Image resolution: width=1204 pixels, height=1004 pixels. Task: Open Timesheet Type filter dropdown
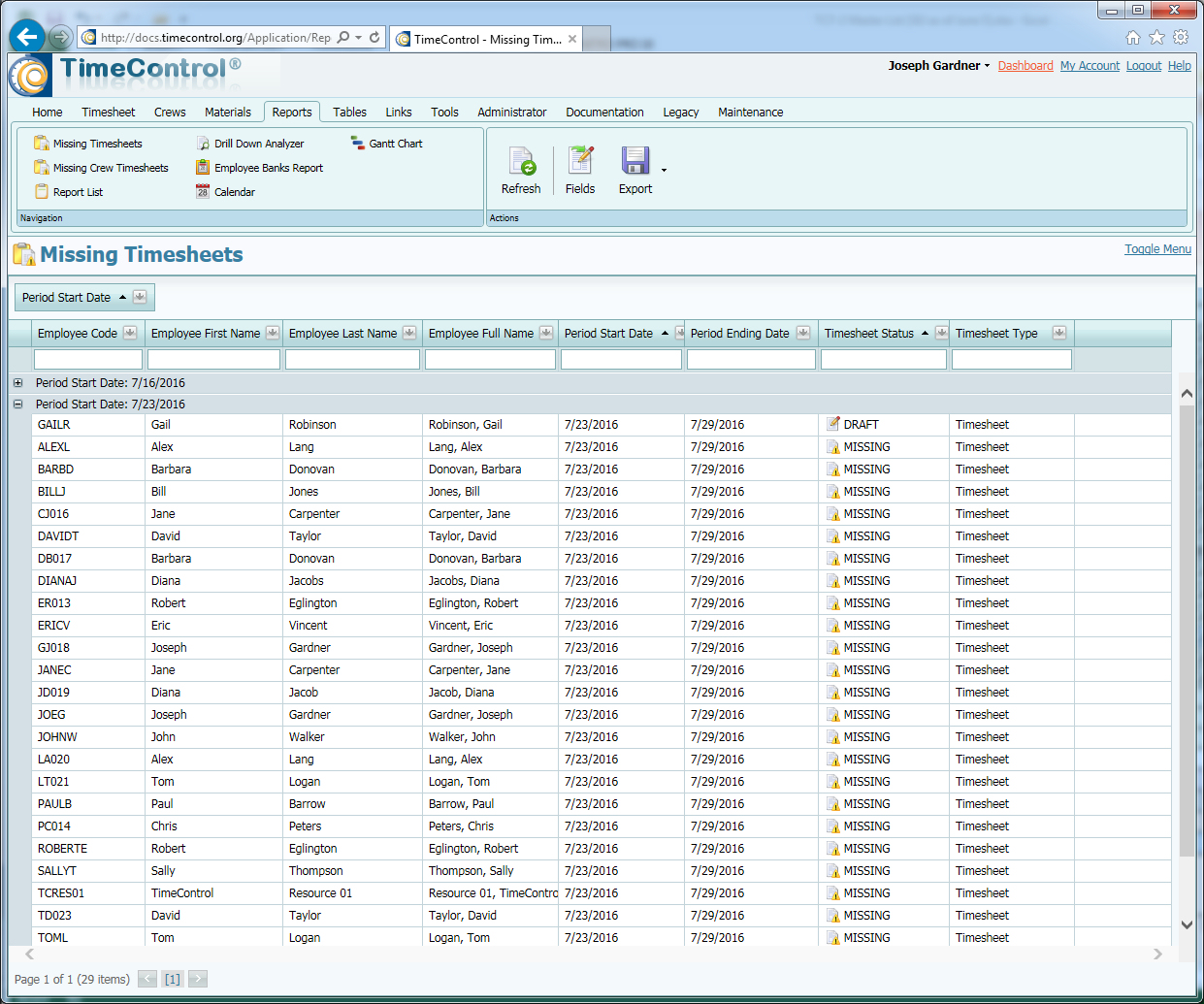tap(1059, 333)
